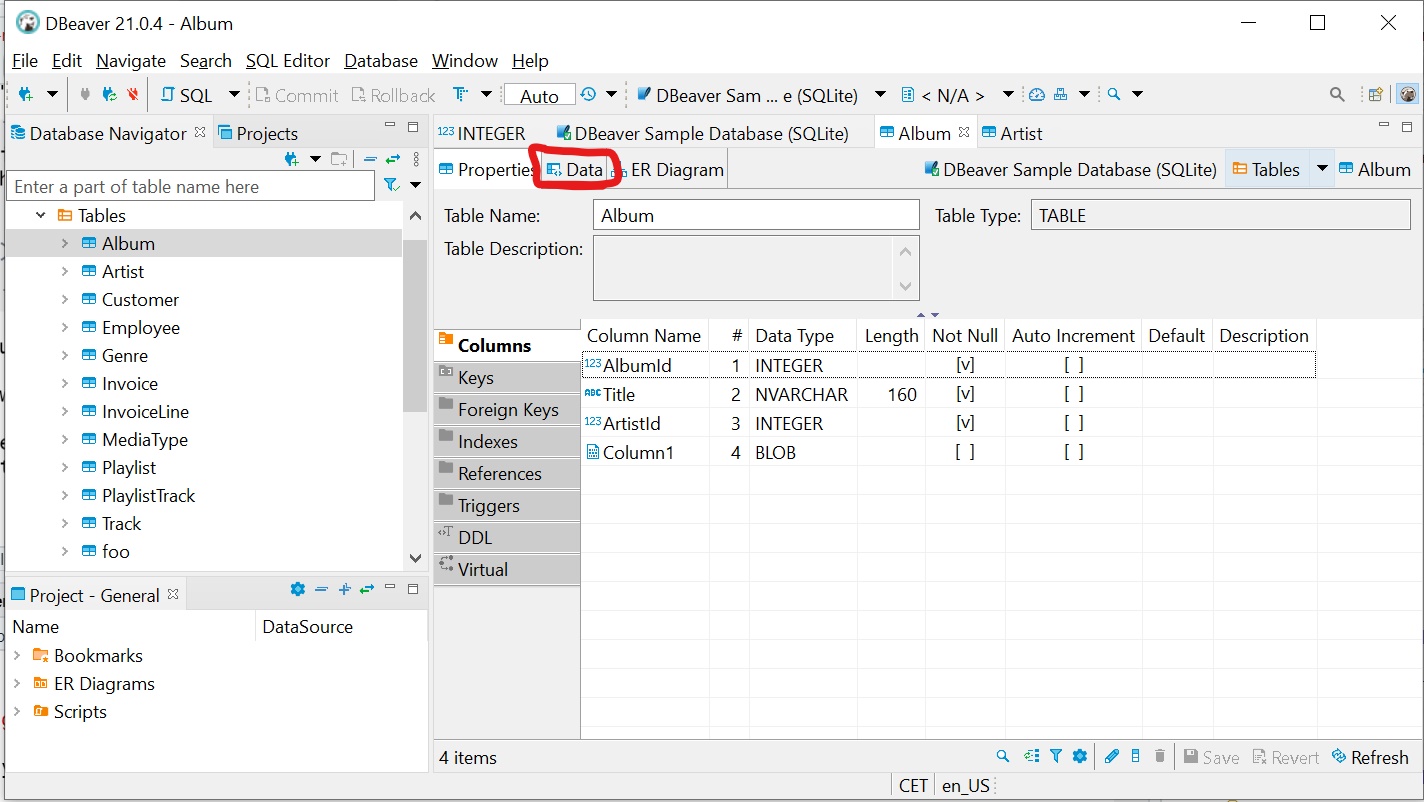The width and height of the screenshot is (1424, 802).
Task: Click the New Database Connection plug icon
Action: [x=26, y=95]
